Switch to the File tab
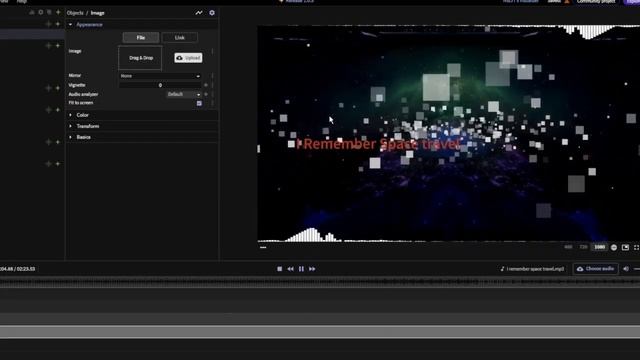The width and height of the screenshot is (640, 360). coord(141,38)
